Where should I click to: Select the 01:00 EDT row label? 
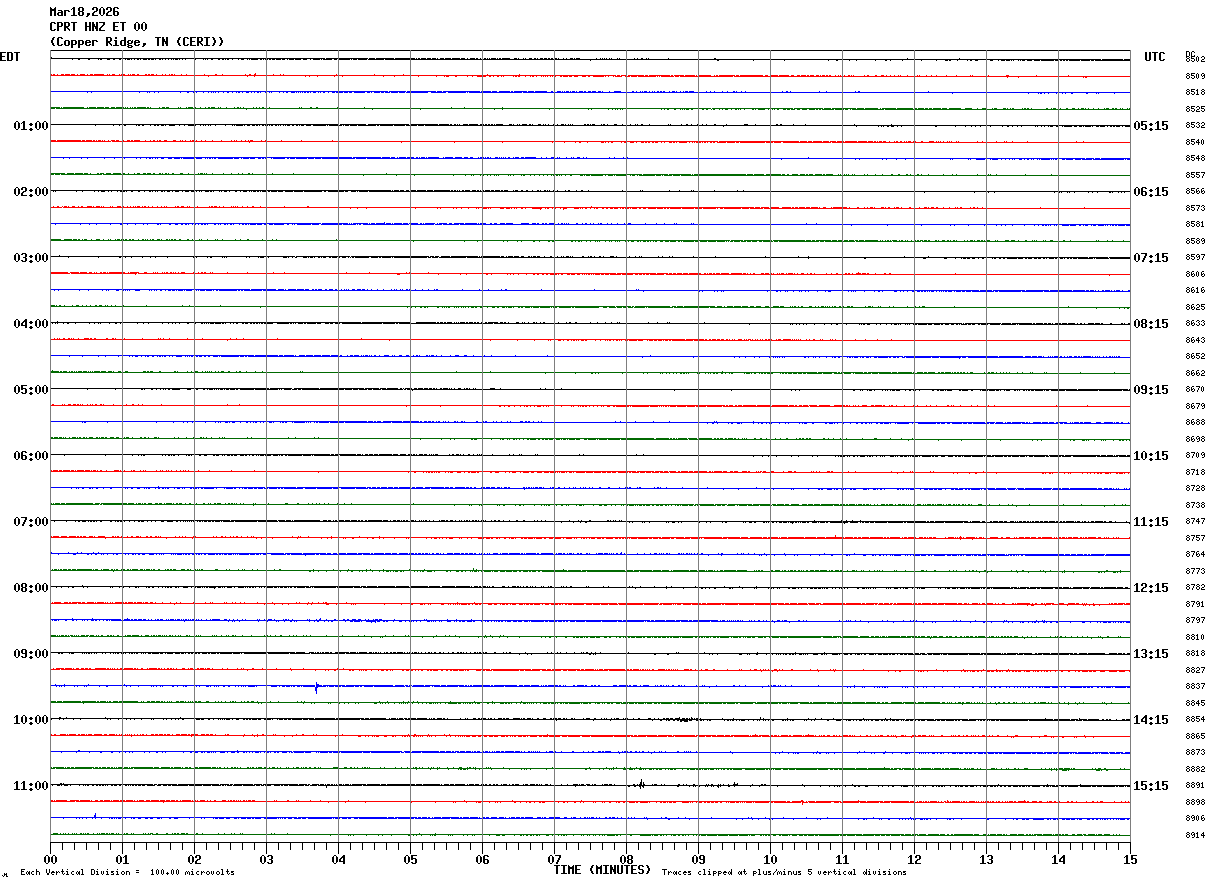click(x=31, y=126)
